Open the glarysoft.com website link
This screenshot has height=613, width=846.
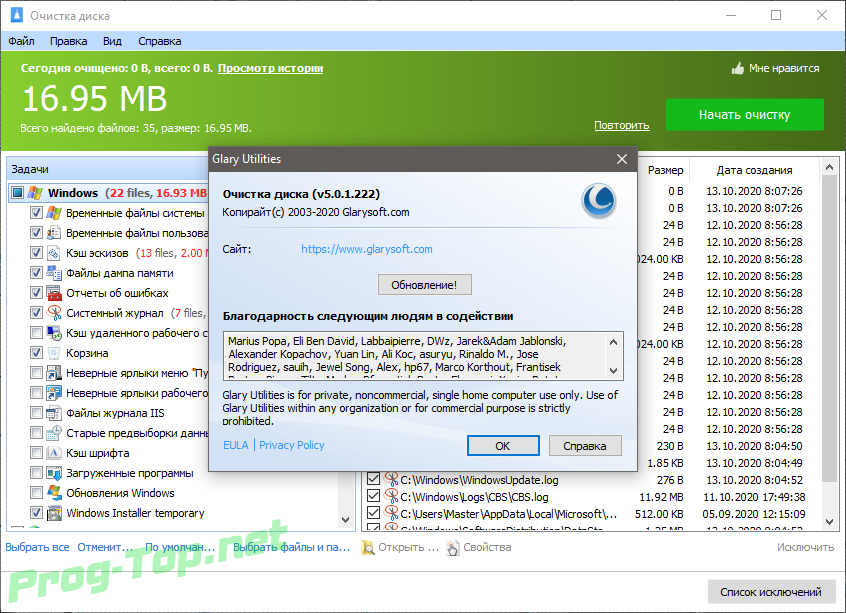click(367, 249)
